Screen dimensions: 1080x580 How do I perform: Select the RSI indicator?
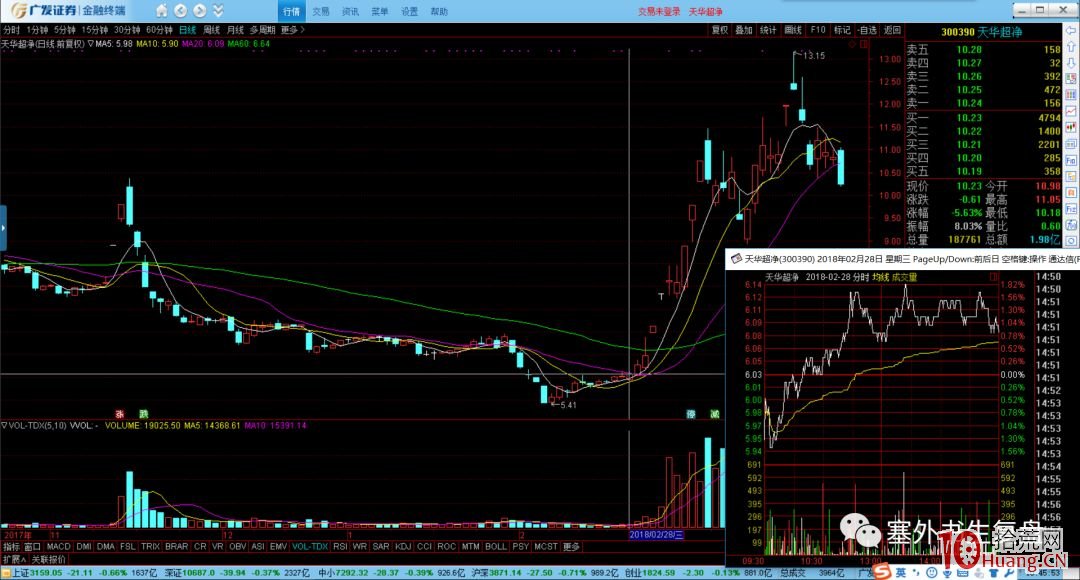click(340, 546)
